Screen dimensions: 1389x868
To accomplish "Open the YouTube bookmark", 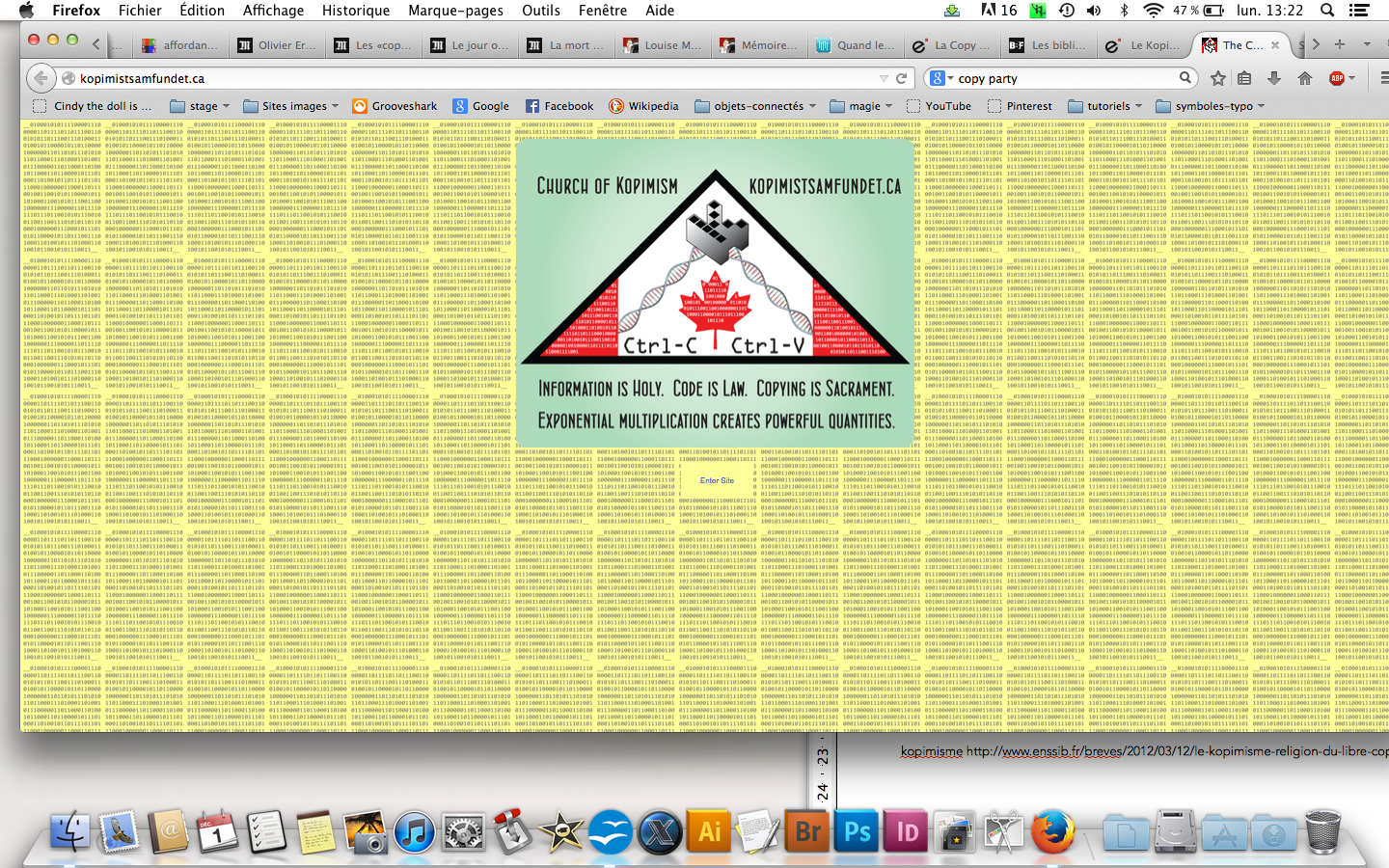I will coord(939,106).
